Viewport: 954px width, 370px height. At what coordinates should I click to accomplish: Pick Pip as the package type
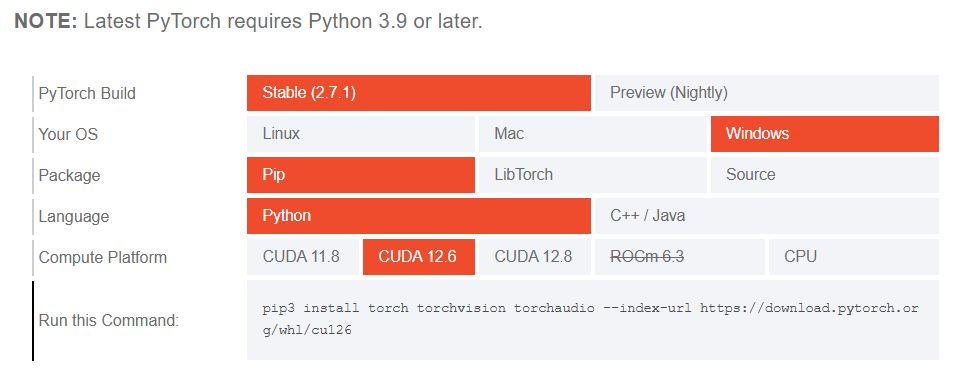[x=361, y=175]
